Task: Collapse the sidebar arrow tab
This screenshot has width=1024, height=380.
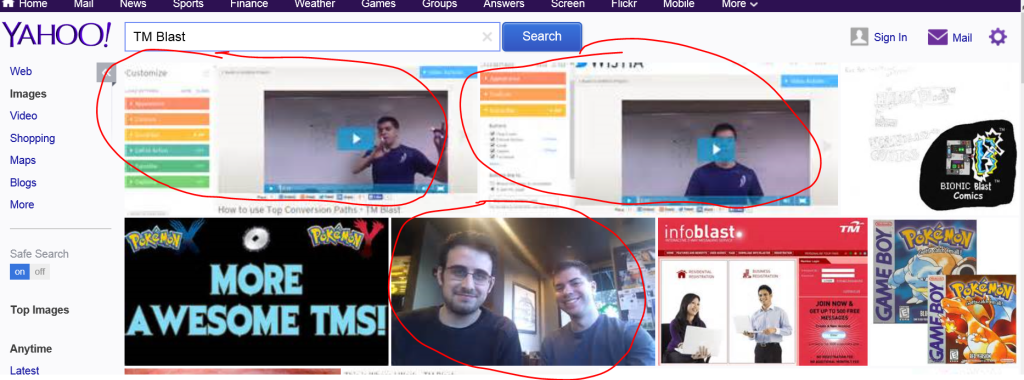Action: click(x=106, y=72)
